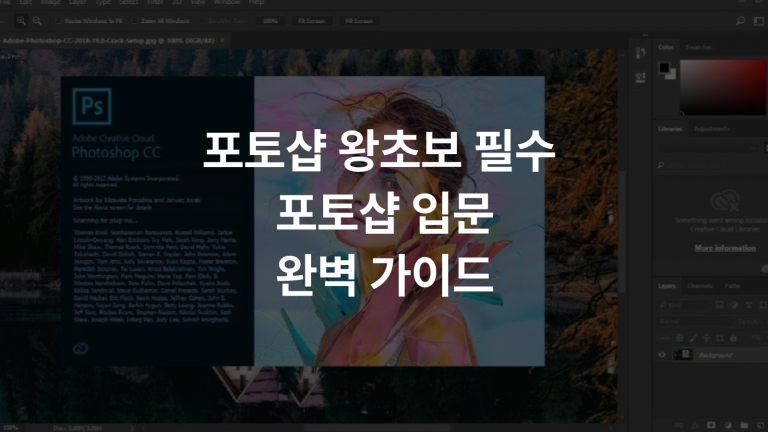Click the Libraries search field

click(x=710, y=166)
